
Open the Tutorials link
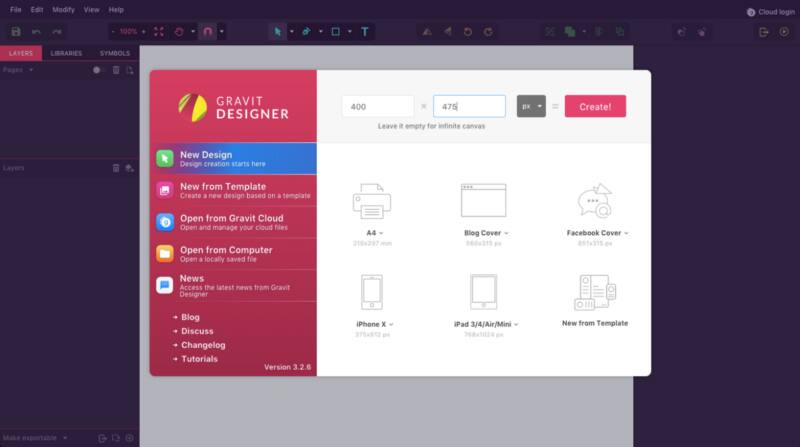click(x=199, y=359)
